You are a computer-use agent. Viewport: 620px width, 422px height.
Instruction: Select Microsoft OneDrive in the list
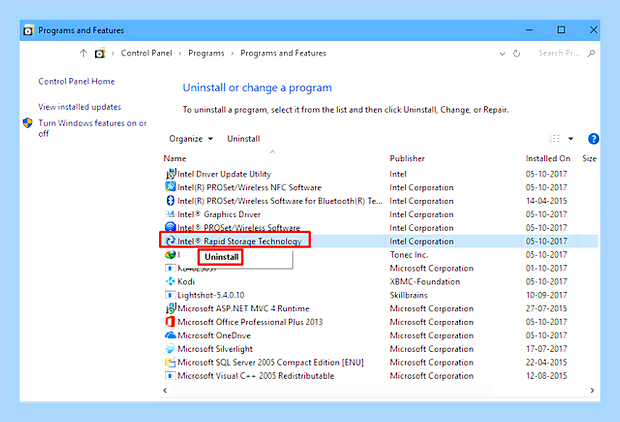214,335
